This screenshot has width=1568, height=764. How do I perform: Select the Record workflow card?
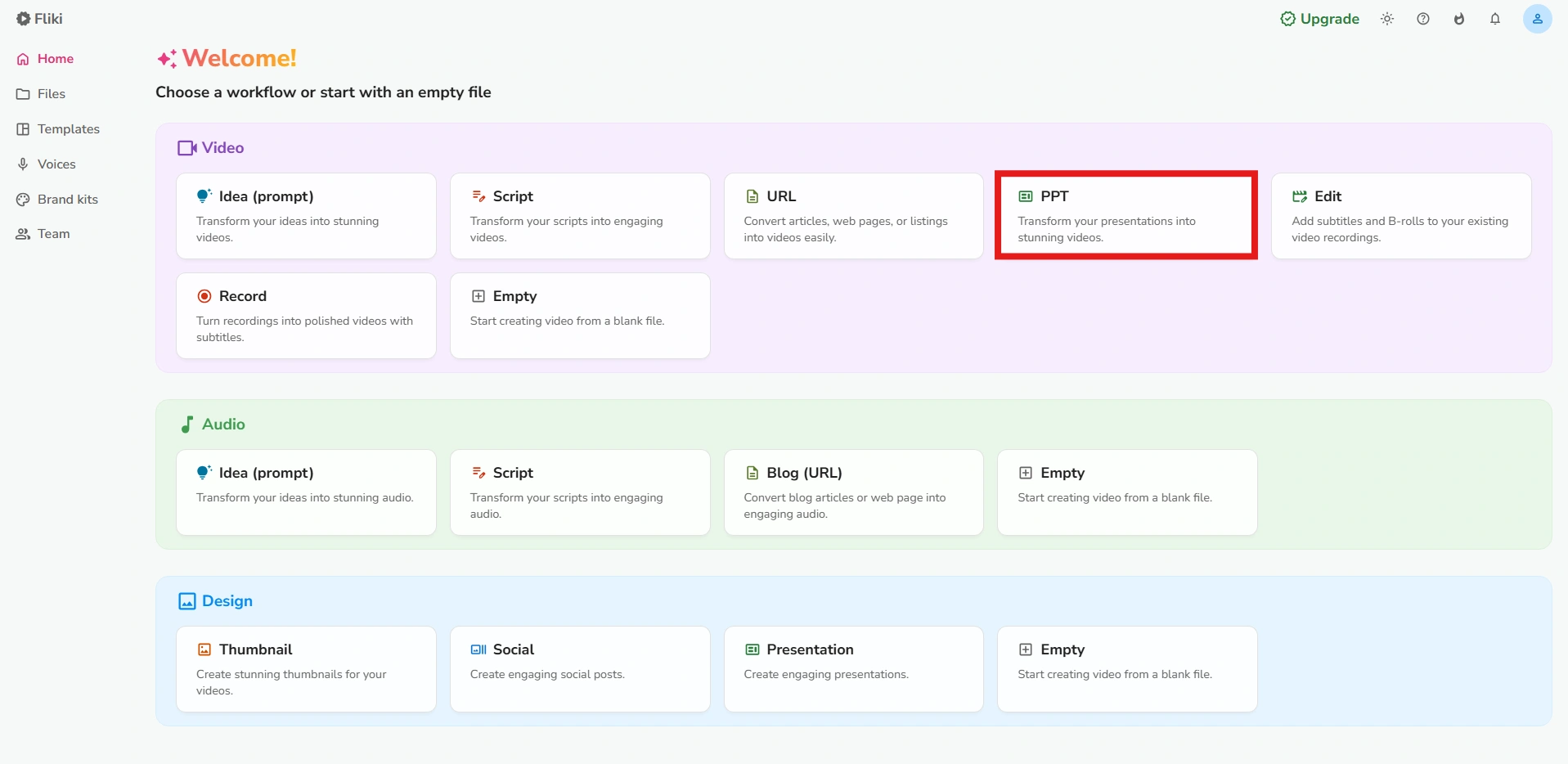click(x=306, y=316)
